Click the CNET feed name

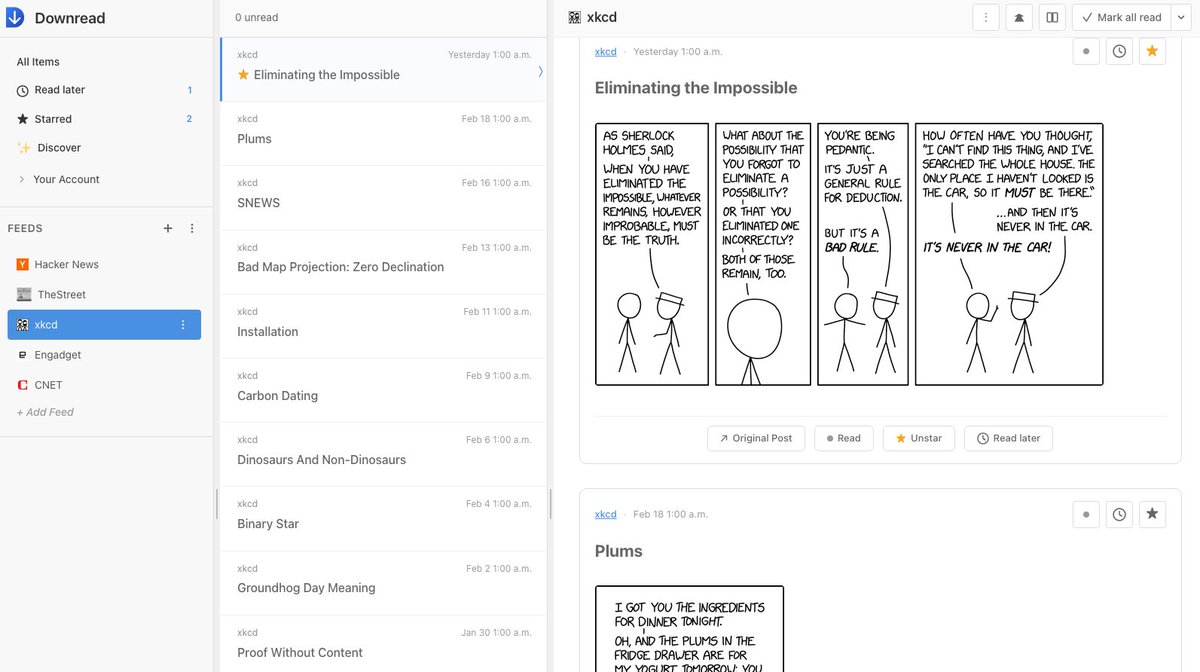48,385
